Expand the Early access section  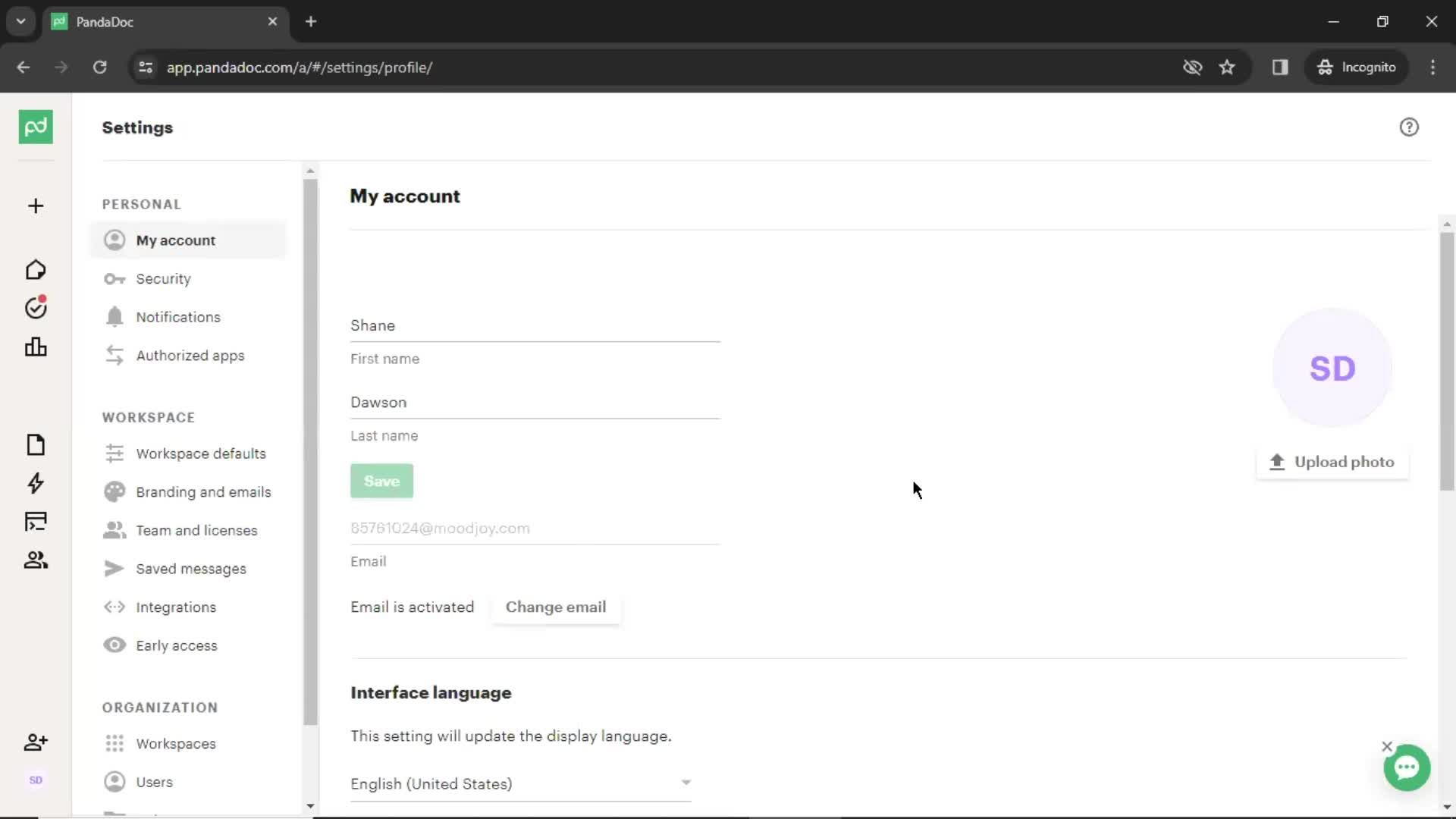pos(176,645)
